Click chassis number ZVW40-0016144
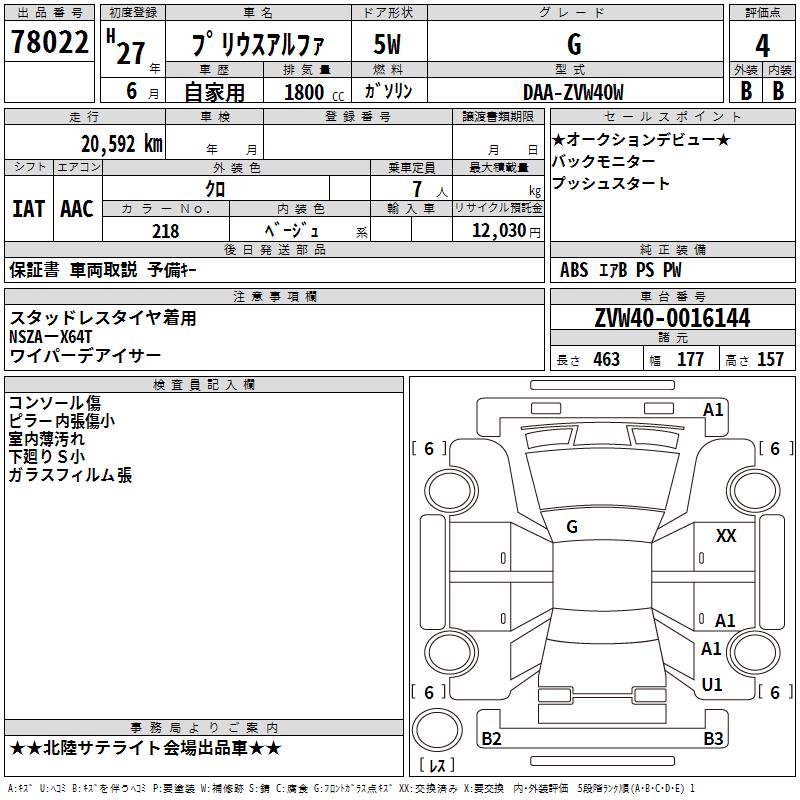The width and height of the screenshot is (800, 800). click(x=672, y=318)
